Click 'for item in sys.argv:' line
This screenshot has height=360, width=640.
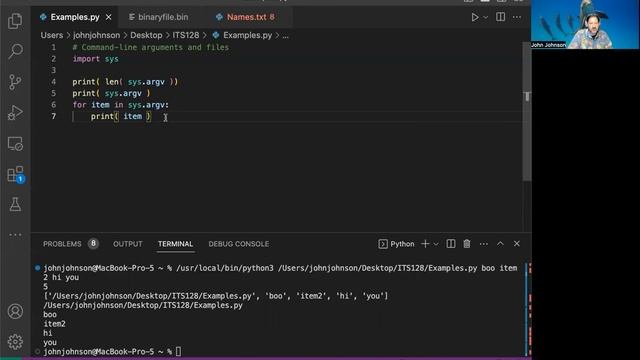click(120, 105)
